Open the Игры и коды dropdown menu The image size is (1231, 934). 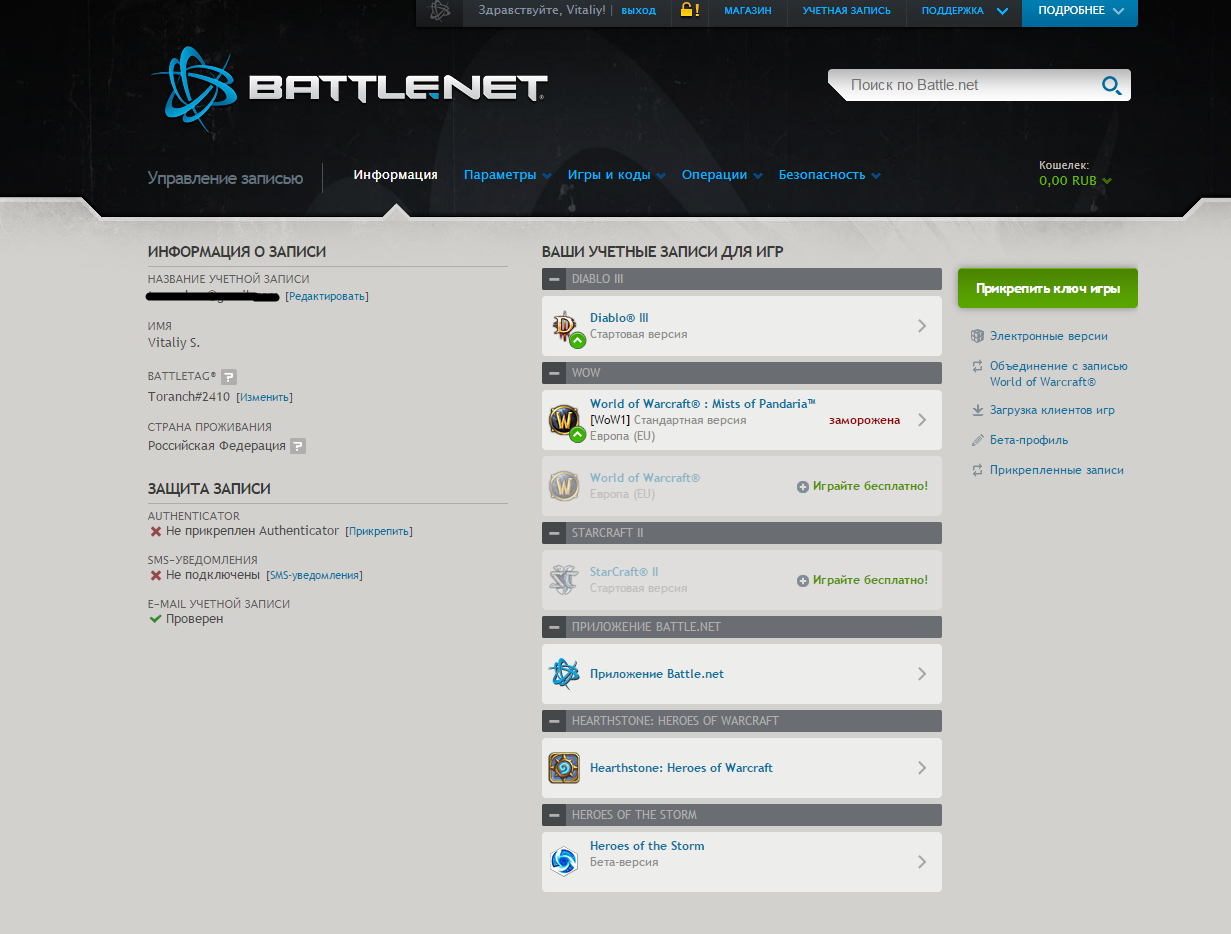(616, 175)
